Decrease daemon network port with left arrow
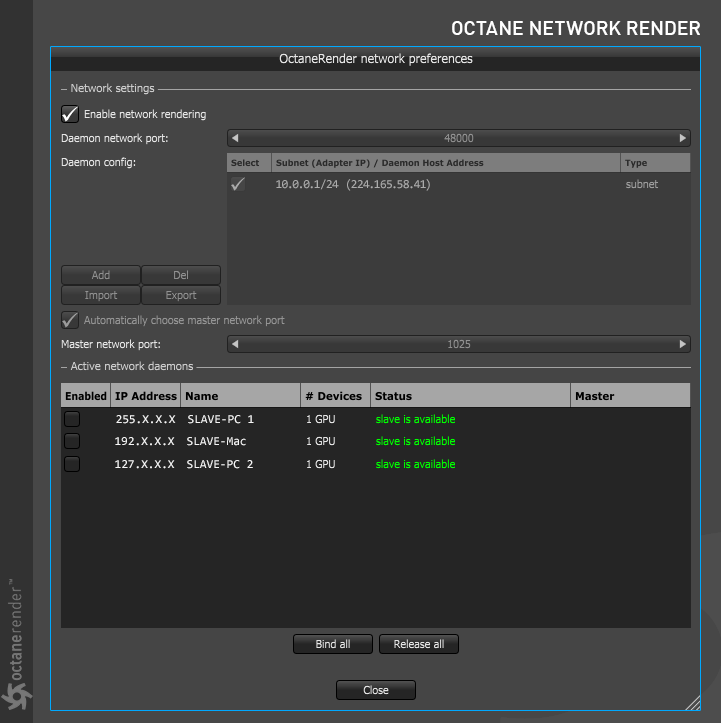 coord(235,138)
